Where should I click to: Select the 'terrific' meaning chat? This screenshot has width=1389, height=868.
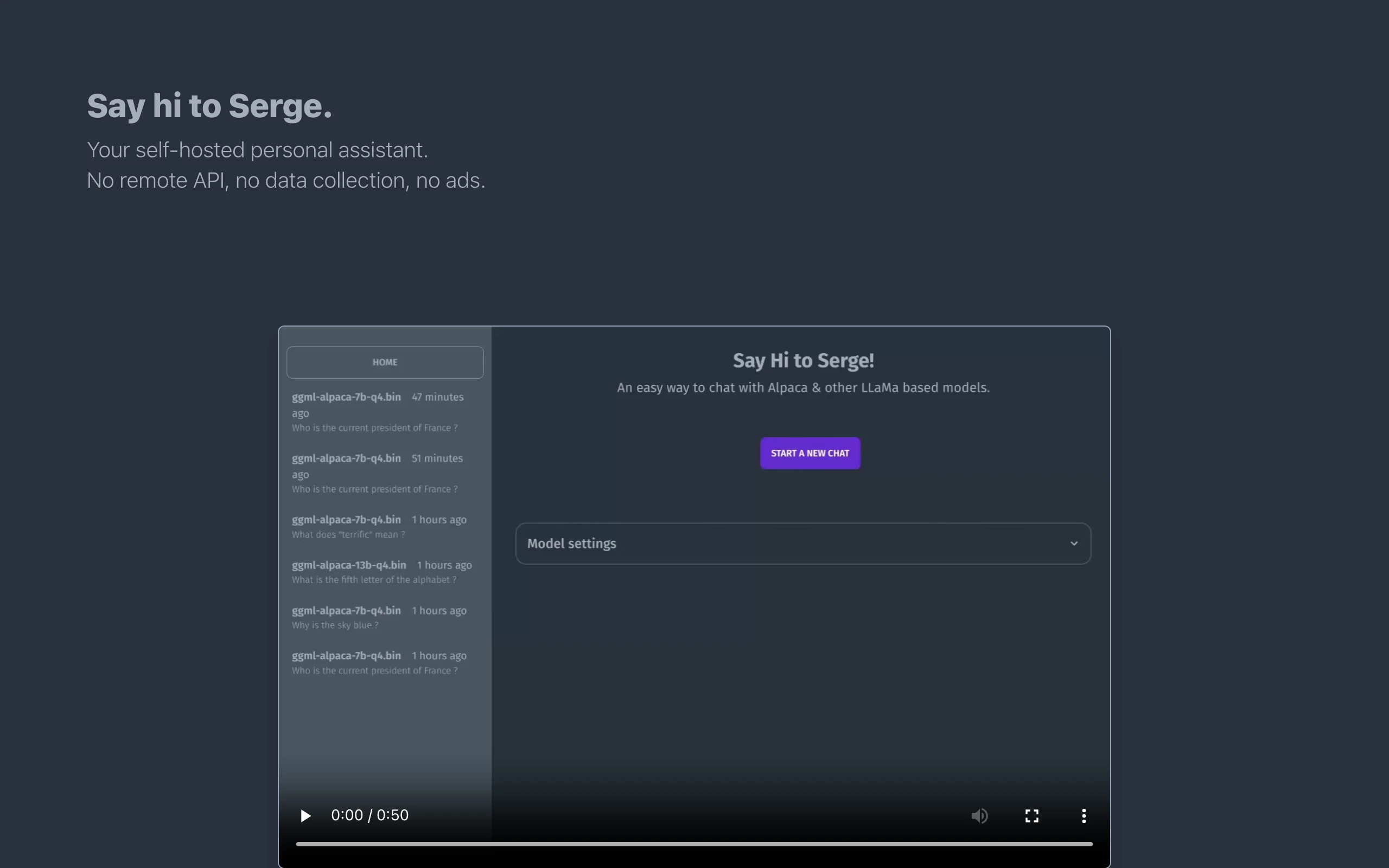379,526
